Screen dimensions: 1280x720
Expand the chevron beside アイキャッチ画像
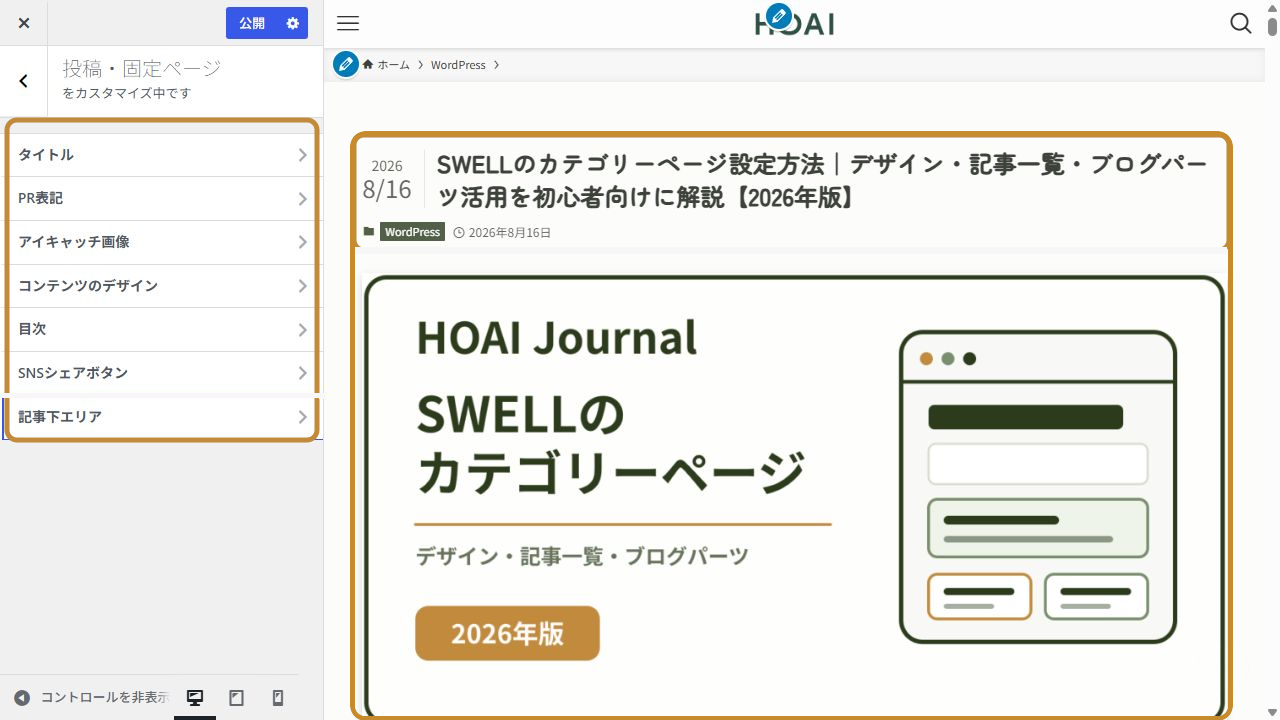coord(302,242)
